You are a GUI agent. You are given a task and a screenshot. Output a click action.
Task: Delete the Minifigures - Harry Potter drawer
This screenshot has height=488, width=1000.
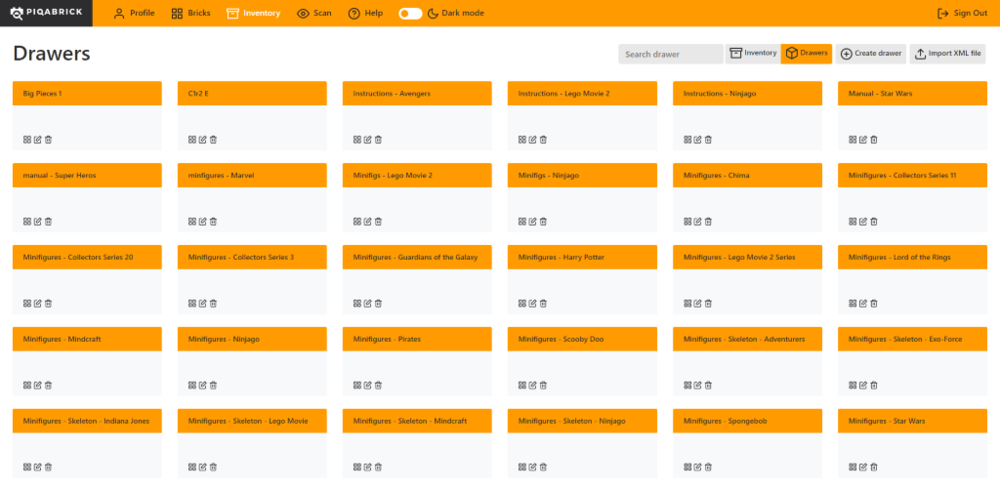543,304
